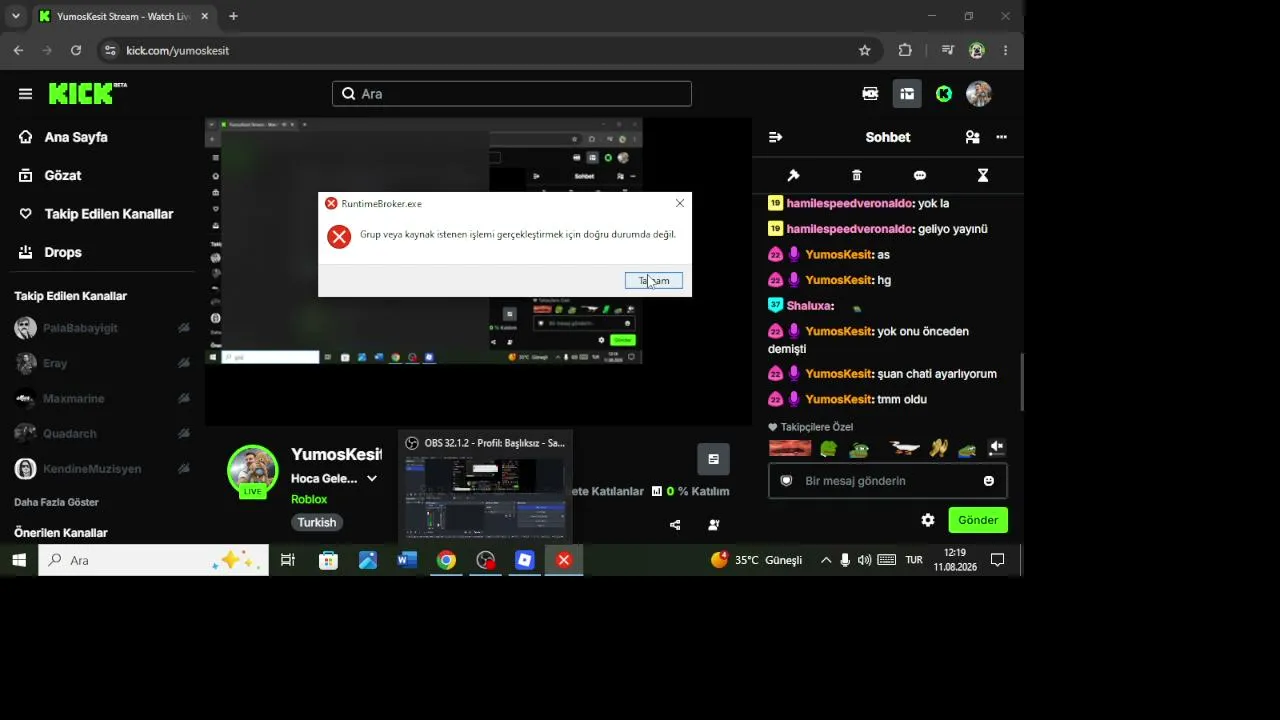1280x720 pixels.
Task: Click the Windows taskbar search box
Action: 154,560
